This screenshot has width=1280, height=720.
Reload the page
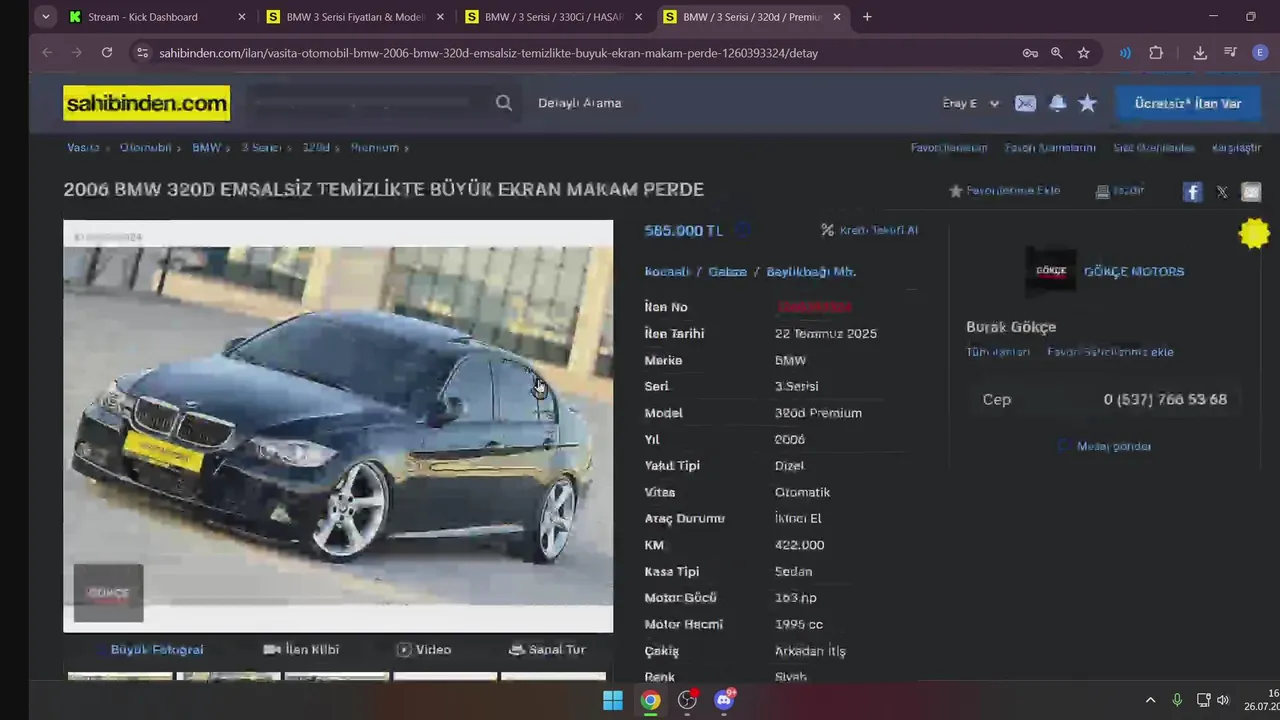(107, 53)
